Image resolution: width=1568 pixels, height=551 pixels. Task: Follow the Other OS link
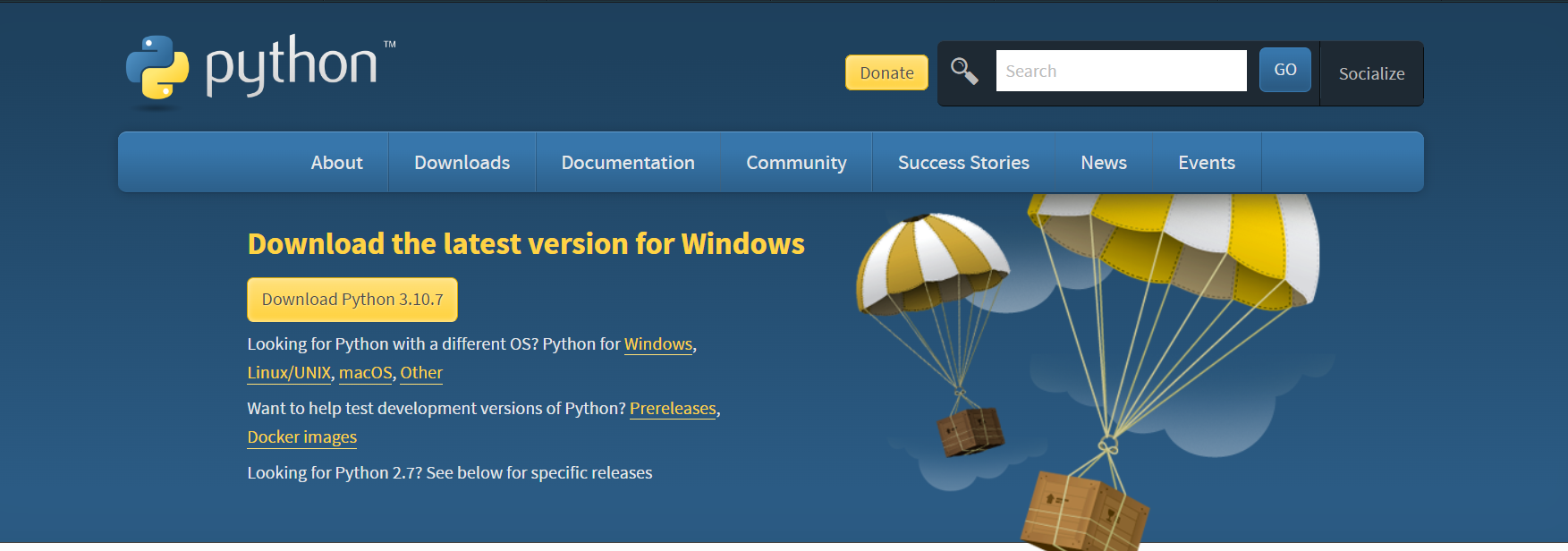pos(421,373)
